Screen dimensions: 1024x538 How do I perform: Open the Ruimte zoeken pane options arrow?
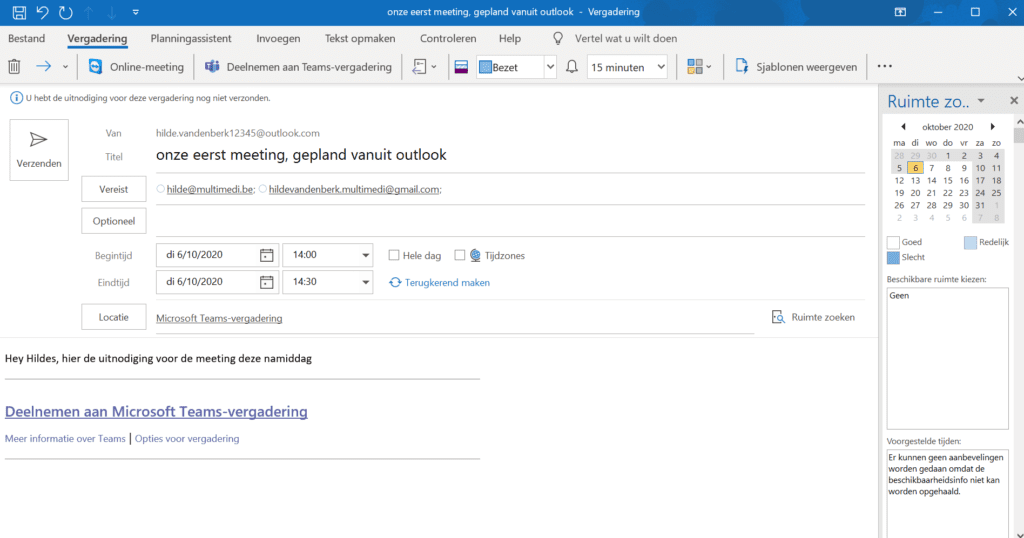coord(981,101)
